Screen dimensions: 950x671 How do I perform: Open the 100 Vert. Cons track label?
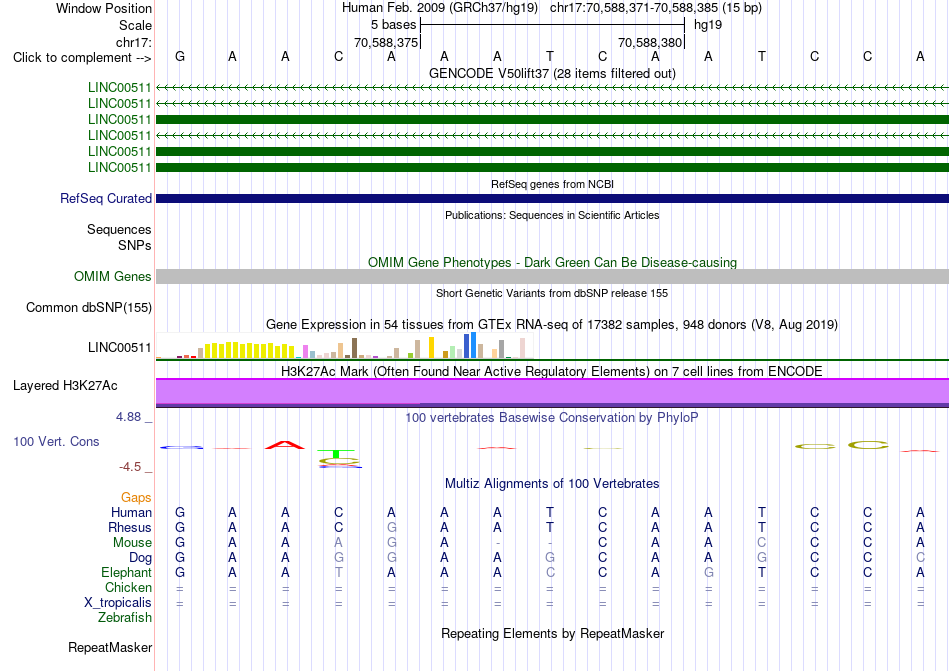56,441
